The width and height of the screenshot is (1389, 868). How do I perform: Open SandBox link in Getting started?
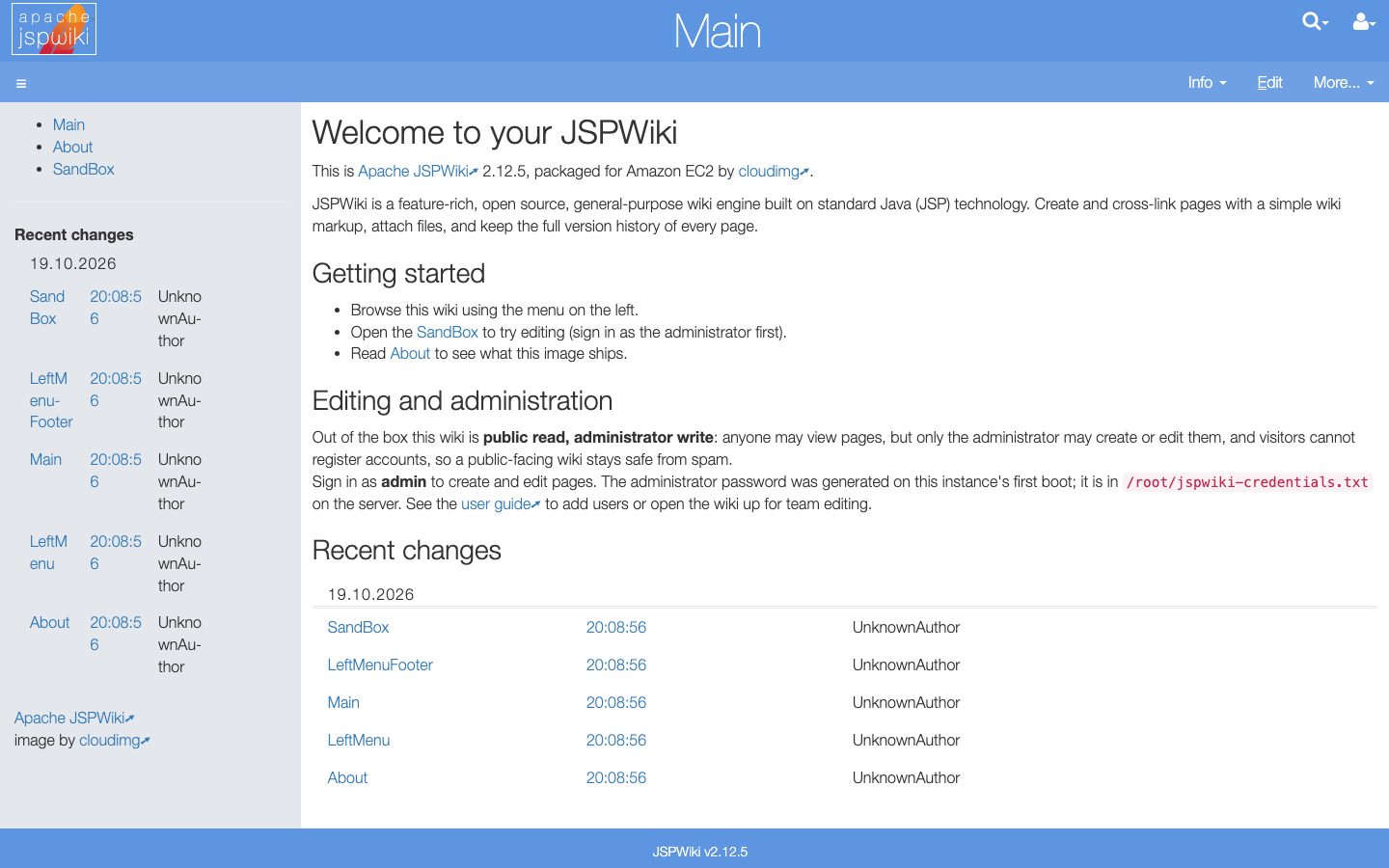[x=448, y=332]
